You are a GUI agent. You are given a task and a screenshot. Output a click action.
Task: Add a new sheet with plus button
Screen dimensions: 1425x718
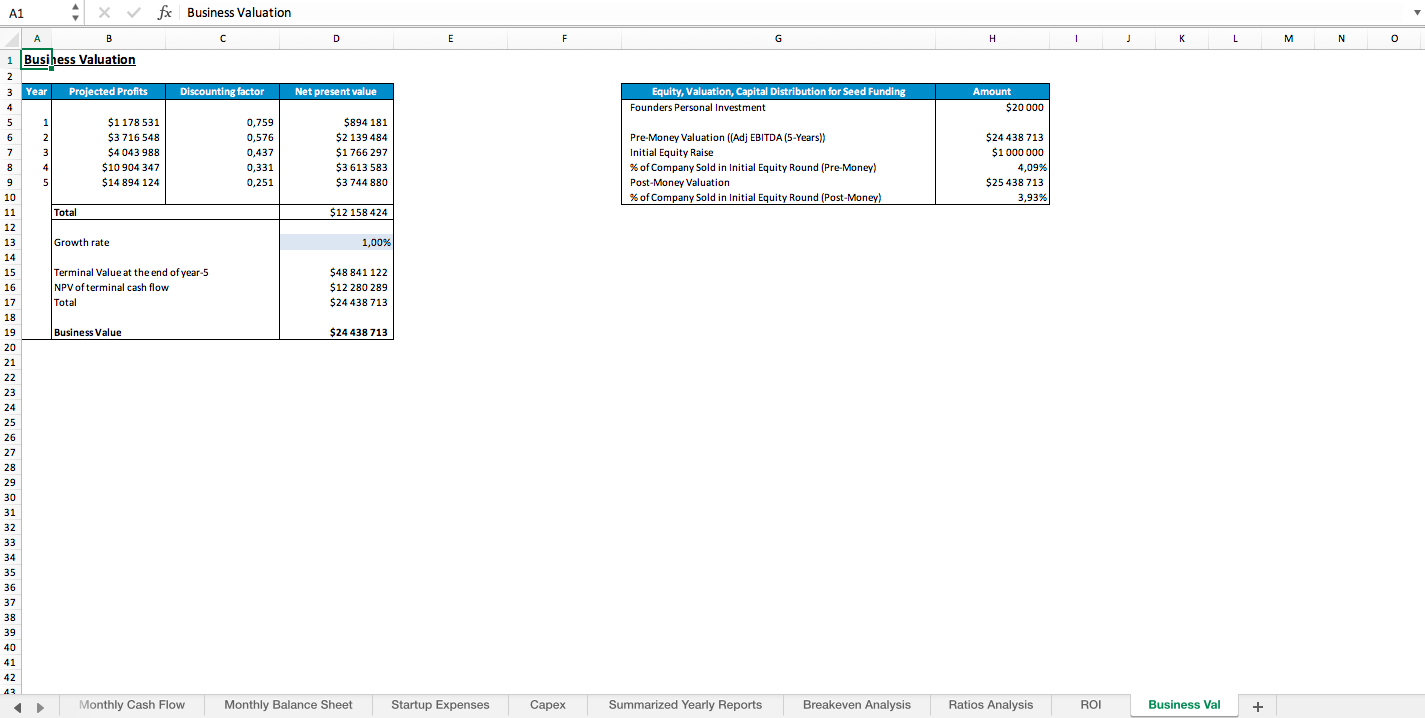click(1257, 706)
